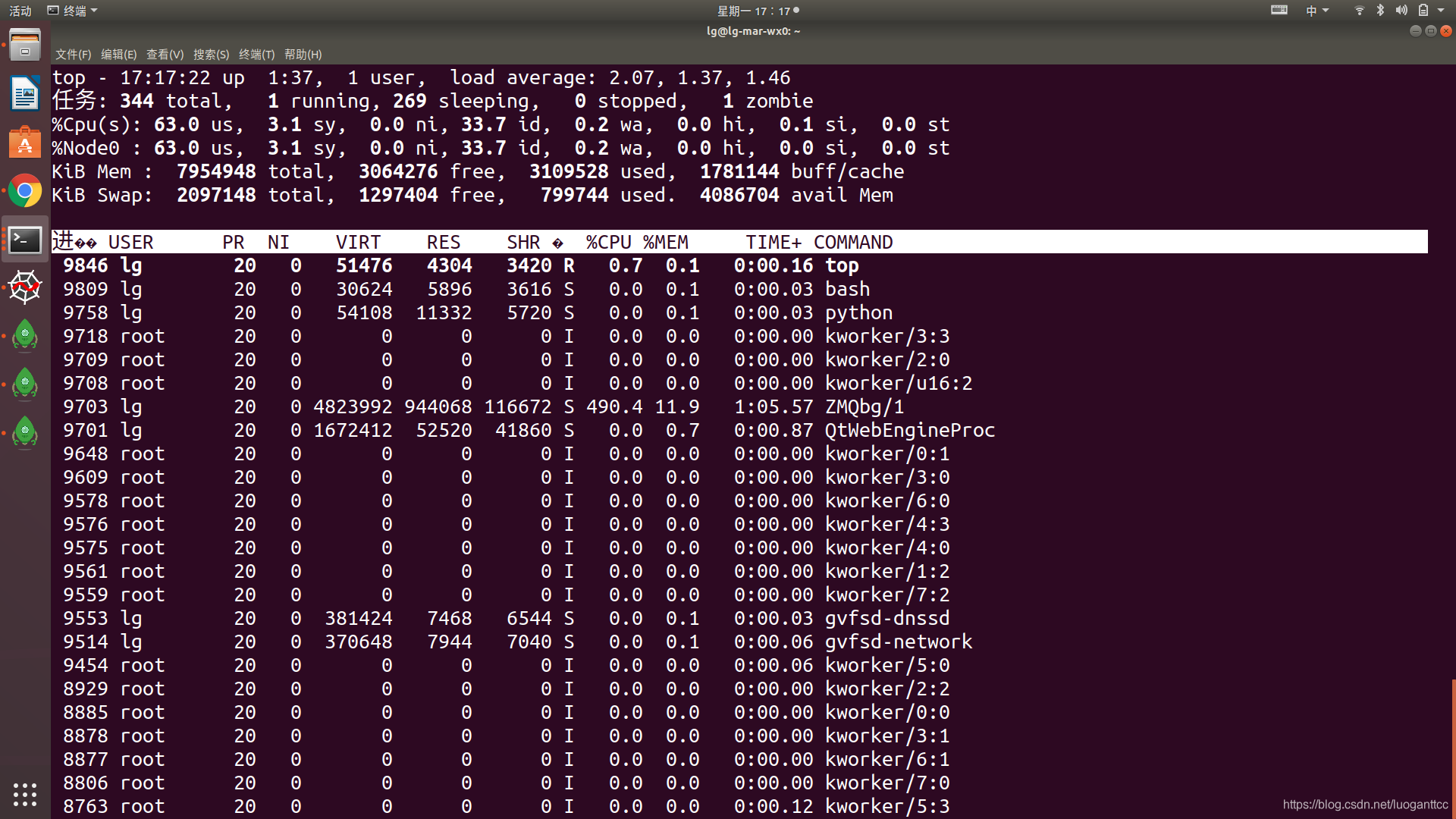Viewport: 1456px width, 819px height.
Task: Click the Bluetooth status icon
Action: pyautogui.click(x=1380, y=11)
